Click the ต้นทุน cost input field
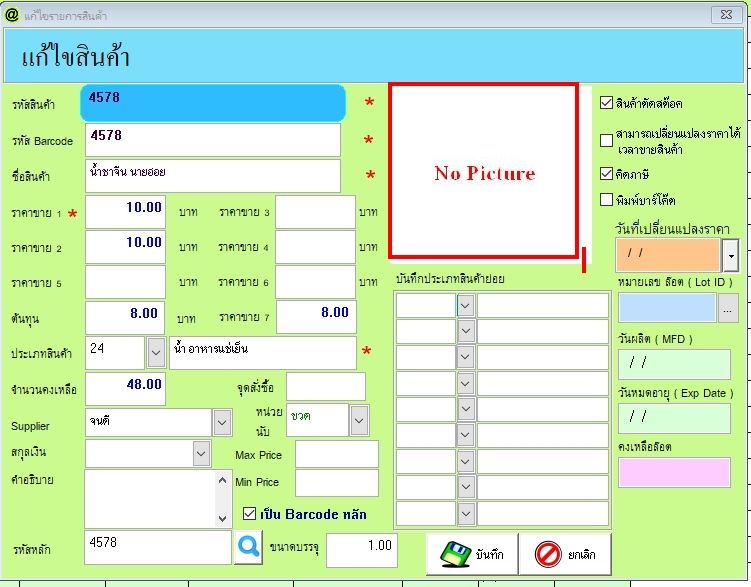This screenshot has width=751, height=587. (125, 316)
